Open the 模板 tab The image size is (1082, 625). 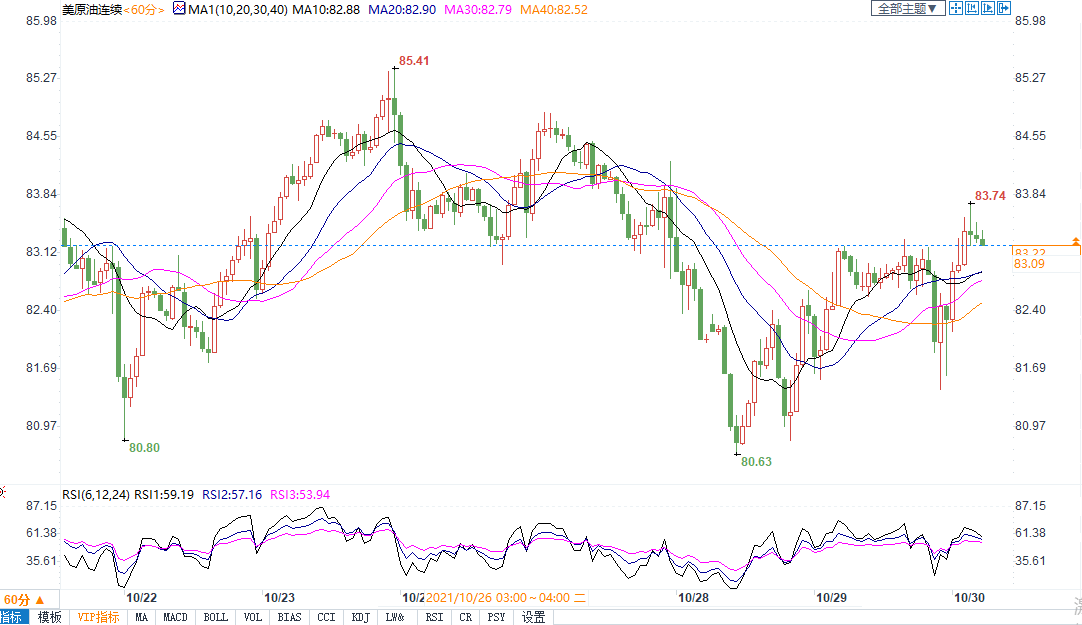49,617
